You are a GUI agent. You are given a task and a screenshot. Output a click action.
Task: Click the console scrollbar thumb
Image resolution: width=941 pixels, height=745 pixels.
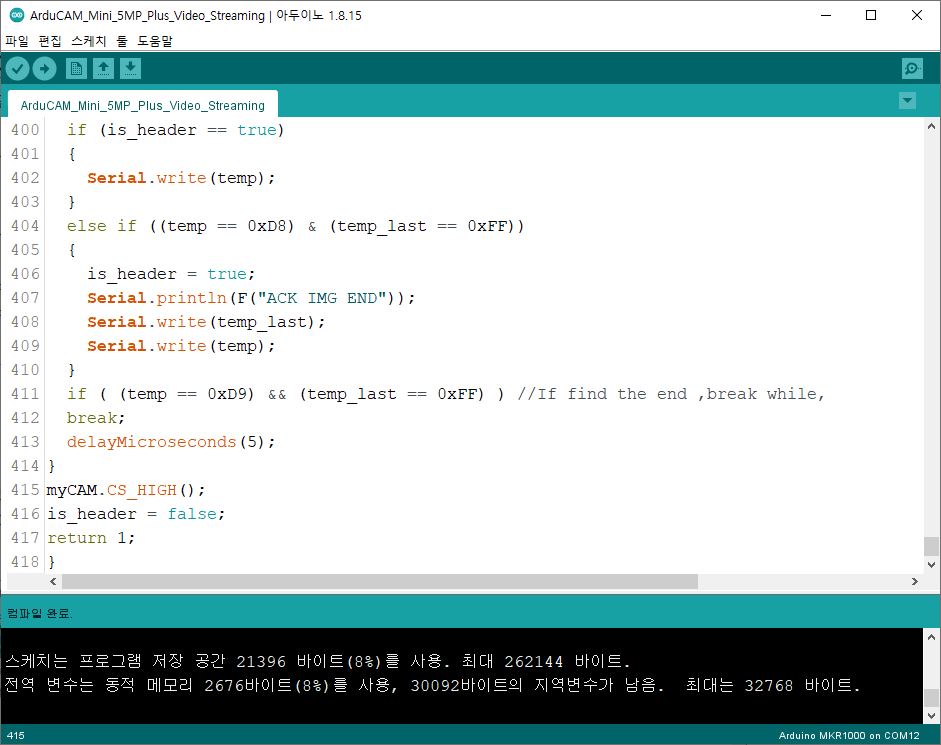click(931, 698)
